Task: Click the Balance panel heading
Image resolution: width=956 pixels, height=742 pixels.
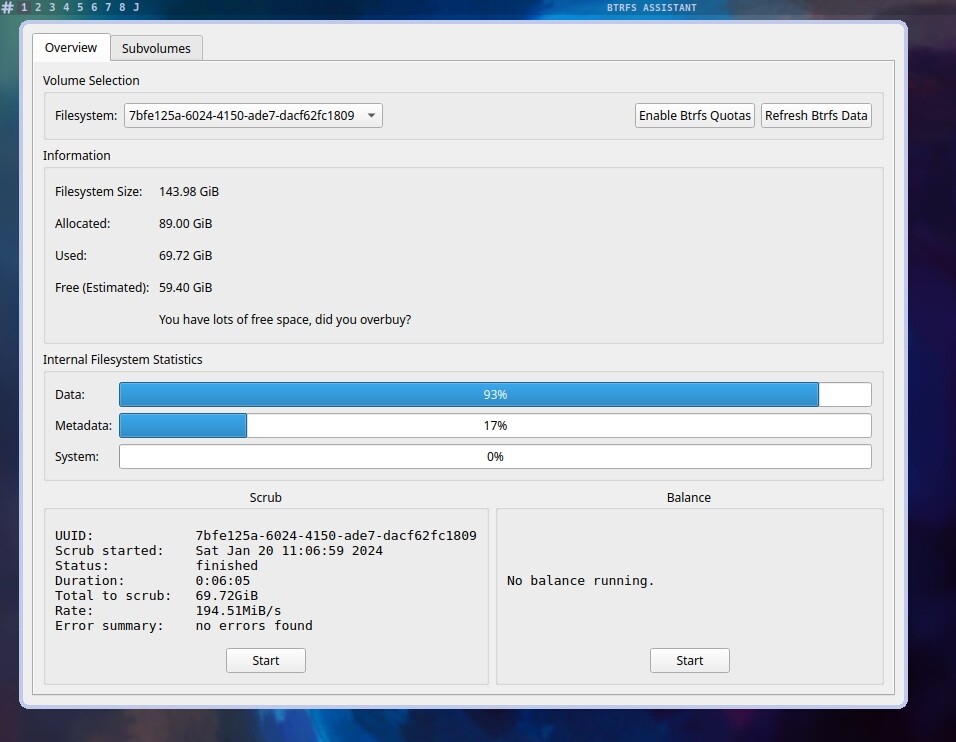Action: (x=689, y=498)
